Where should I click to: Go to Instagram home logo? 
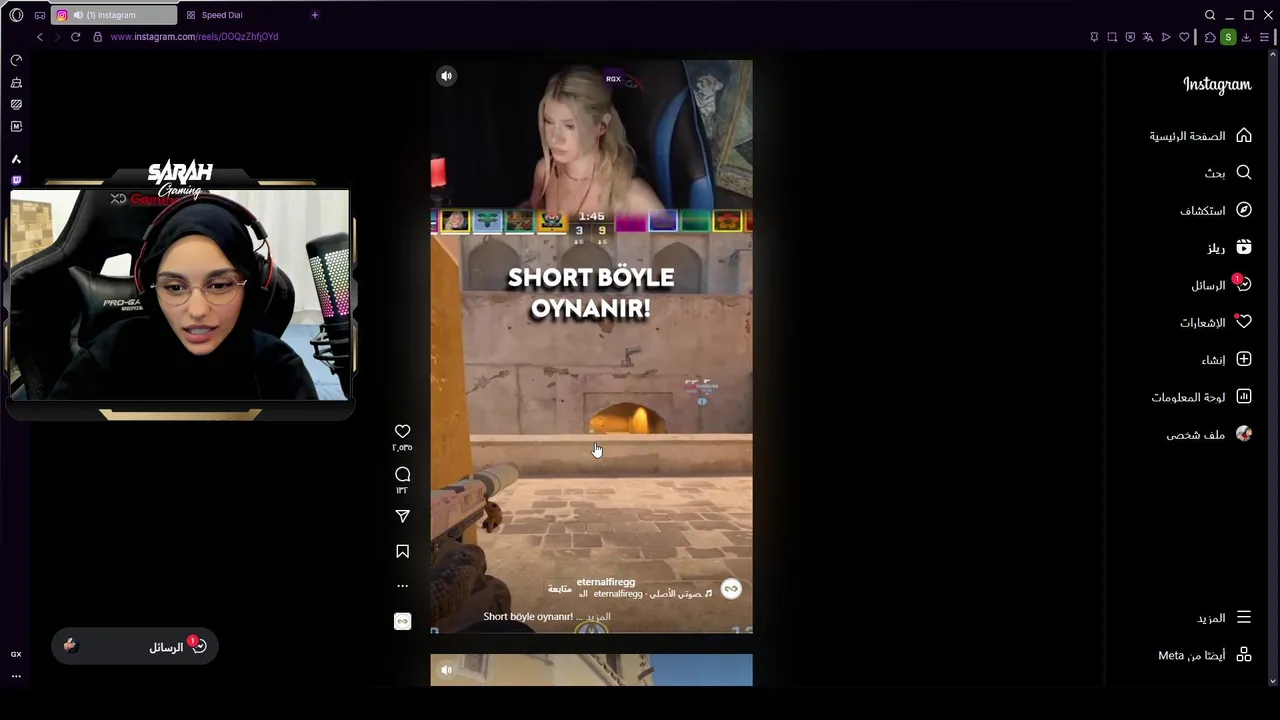pos(1217,85)
